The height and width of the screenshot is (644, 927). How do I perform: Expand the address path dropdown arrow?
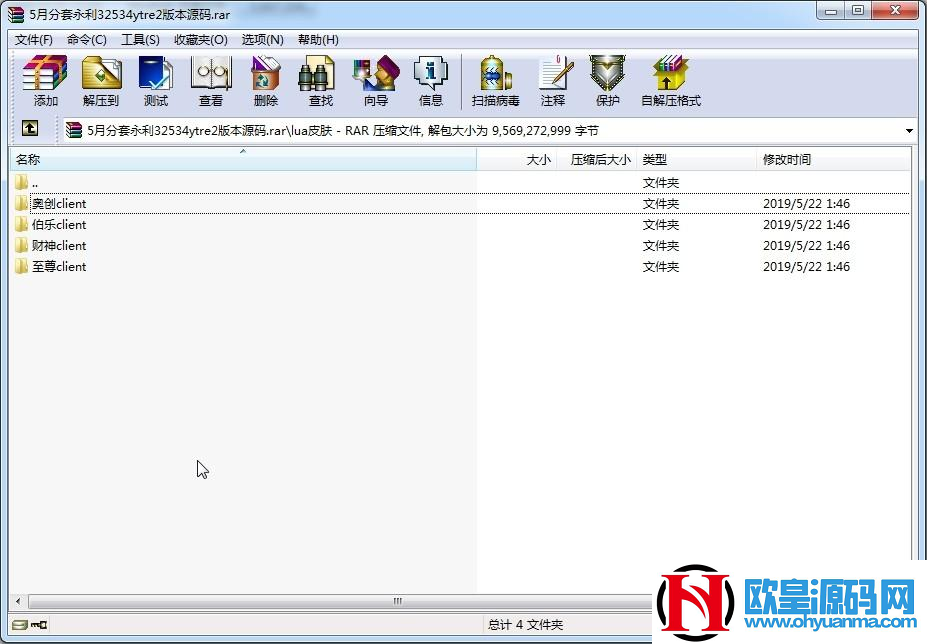click(909, 131)
